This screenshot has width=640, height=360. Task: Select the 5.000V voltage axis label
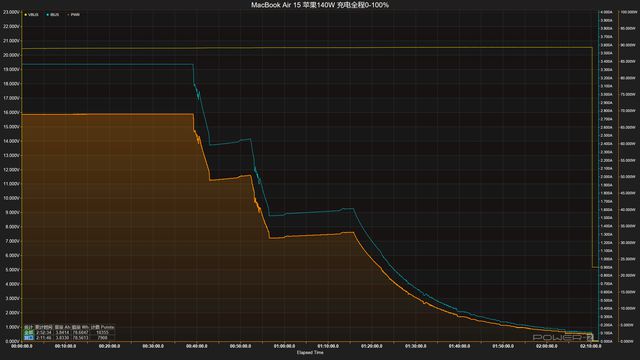click(11, 270)
